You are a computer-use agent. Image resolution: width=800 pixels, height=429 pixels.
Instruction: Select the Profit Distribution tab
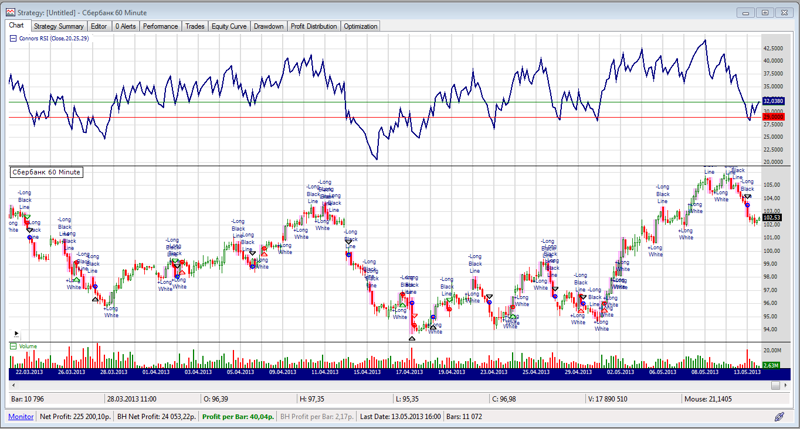(x=314, y=26)
